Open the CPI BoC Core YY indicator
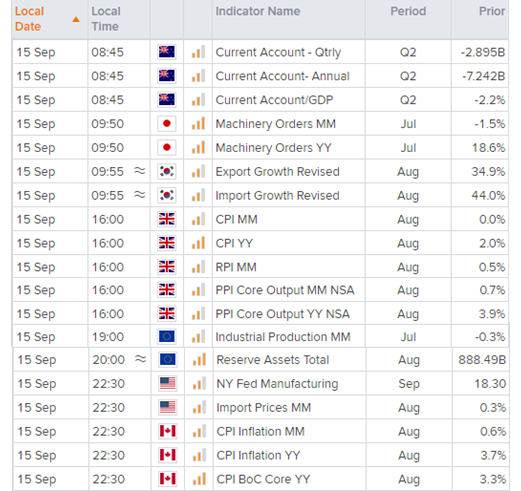521x491 pixels. click(x=263, y=479)
